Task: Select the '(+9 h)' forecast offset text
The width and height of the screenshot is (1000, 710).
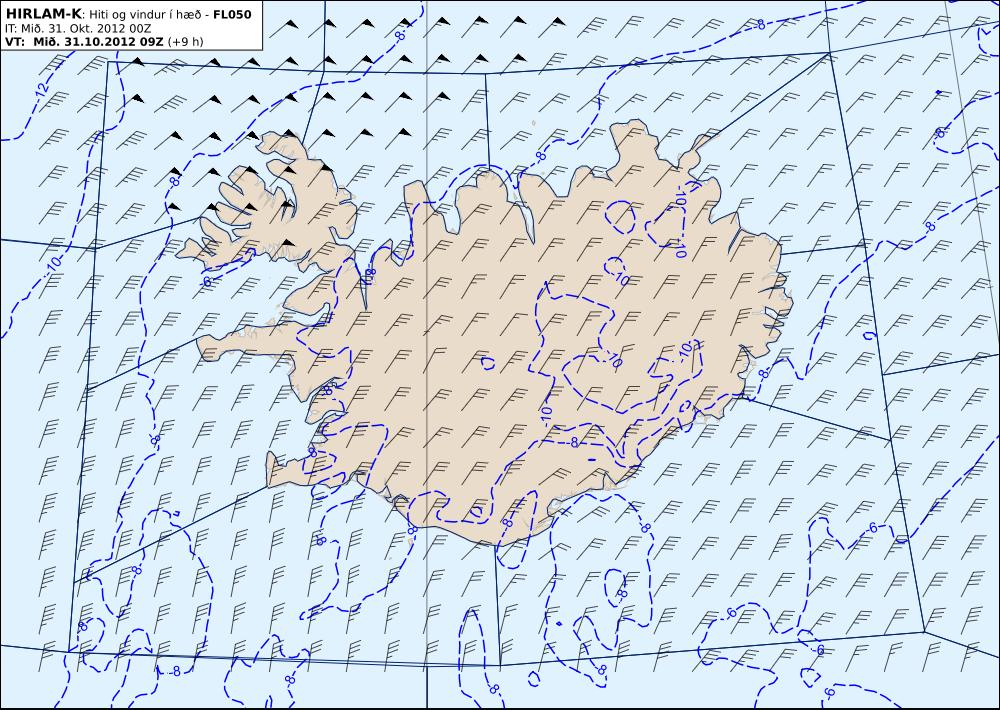Action: (186, 42)
